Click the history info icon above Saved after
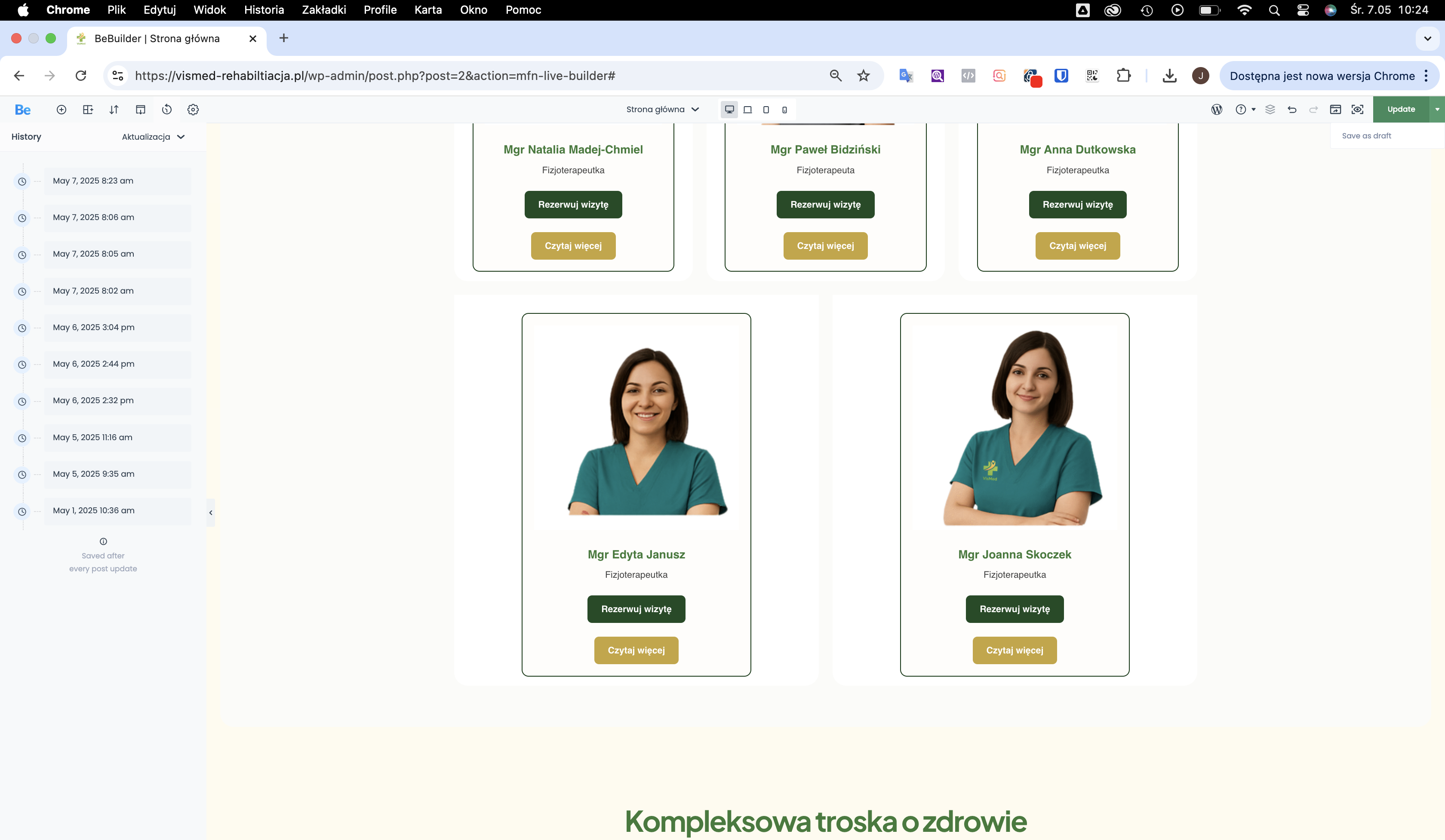 click(103, 542)
